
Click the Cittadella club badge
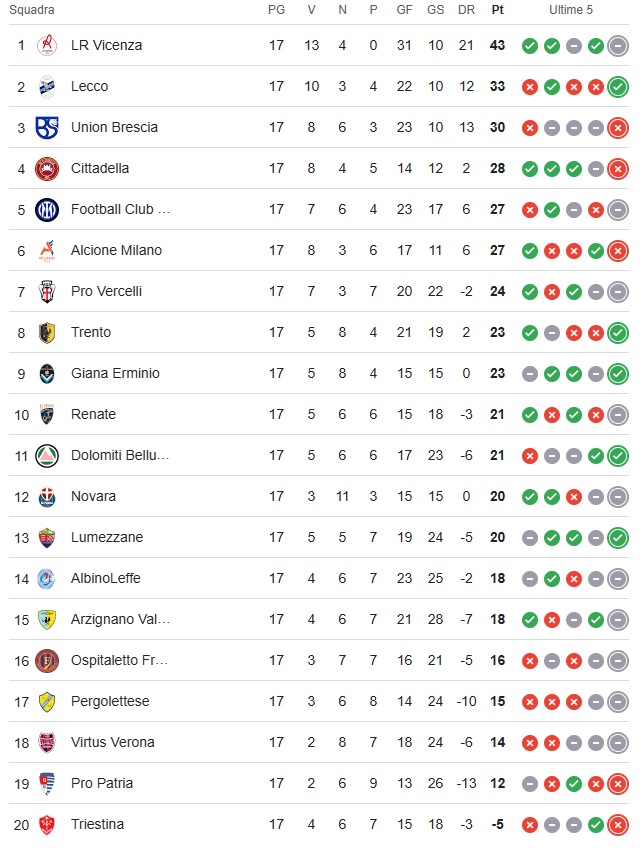(x=47, y=168)
